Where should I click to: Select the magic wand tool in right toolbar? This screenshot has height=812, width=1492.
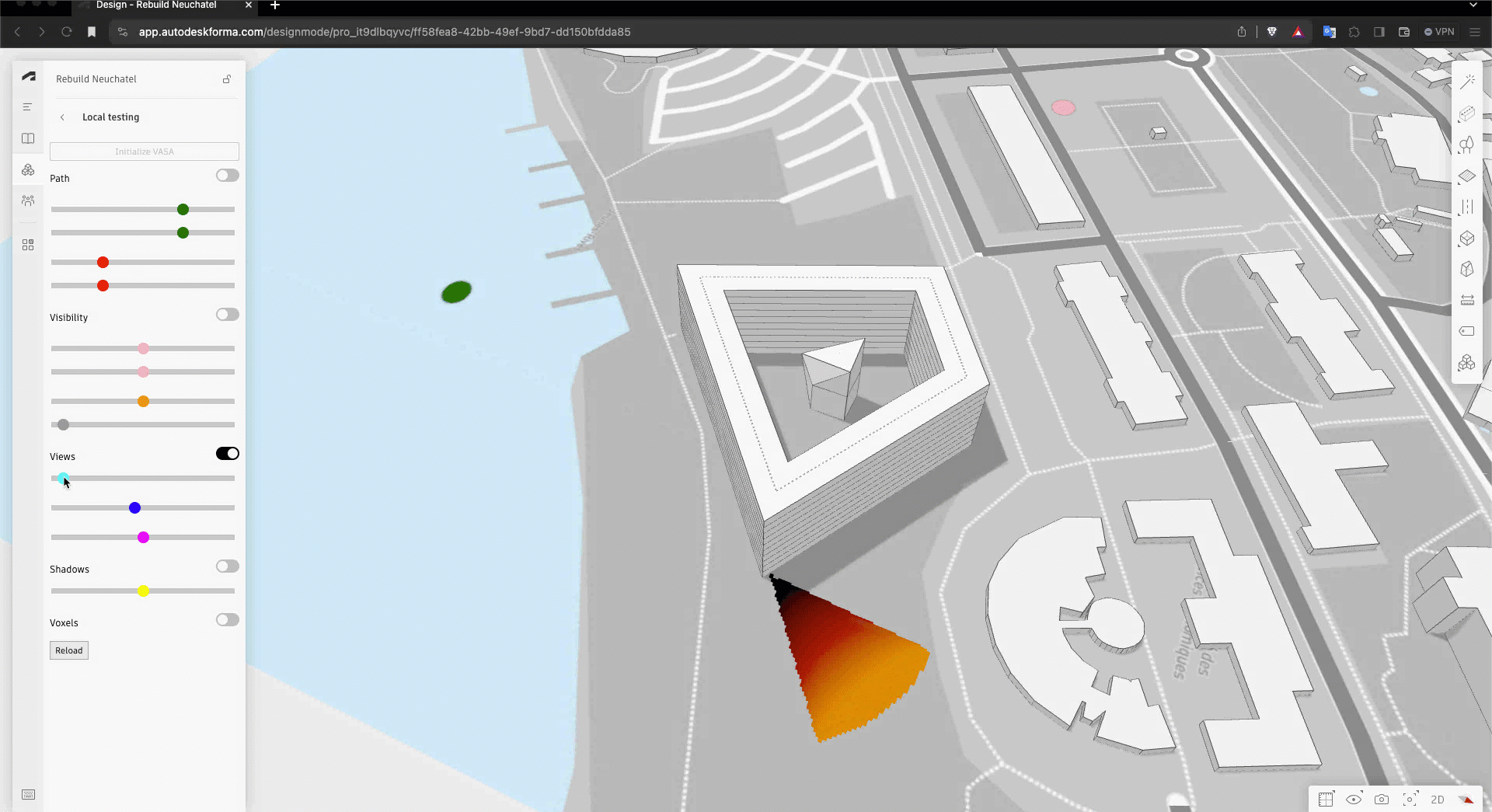coord(1467,82)
